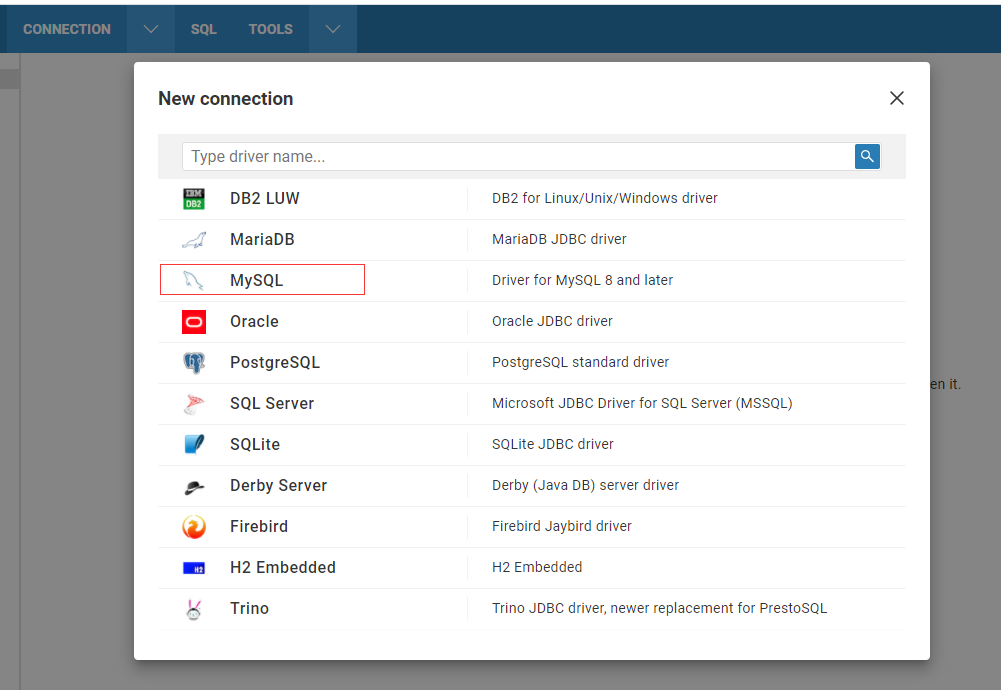Select the MySQL driver icon
1001x690 pixels.
[195, 279]
